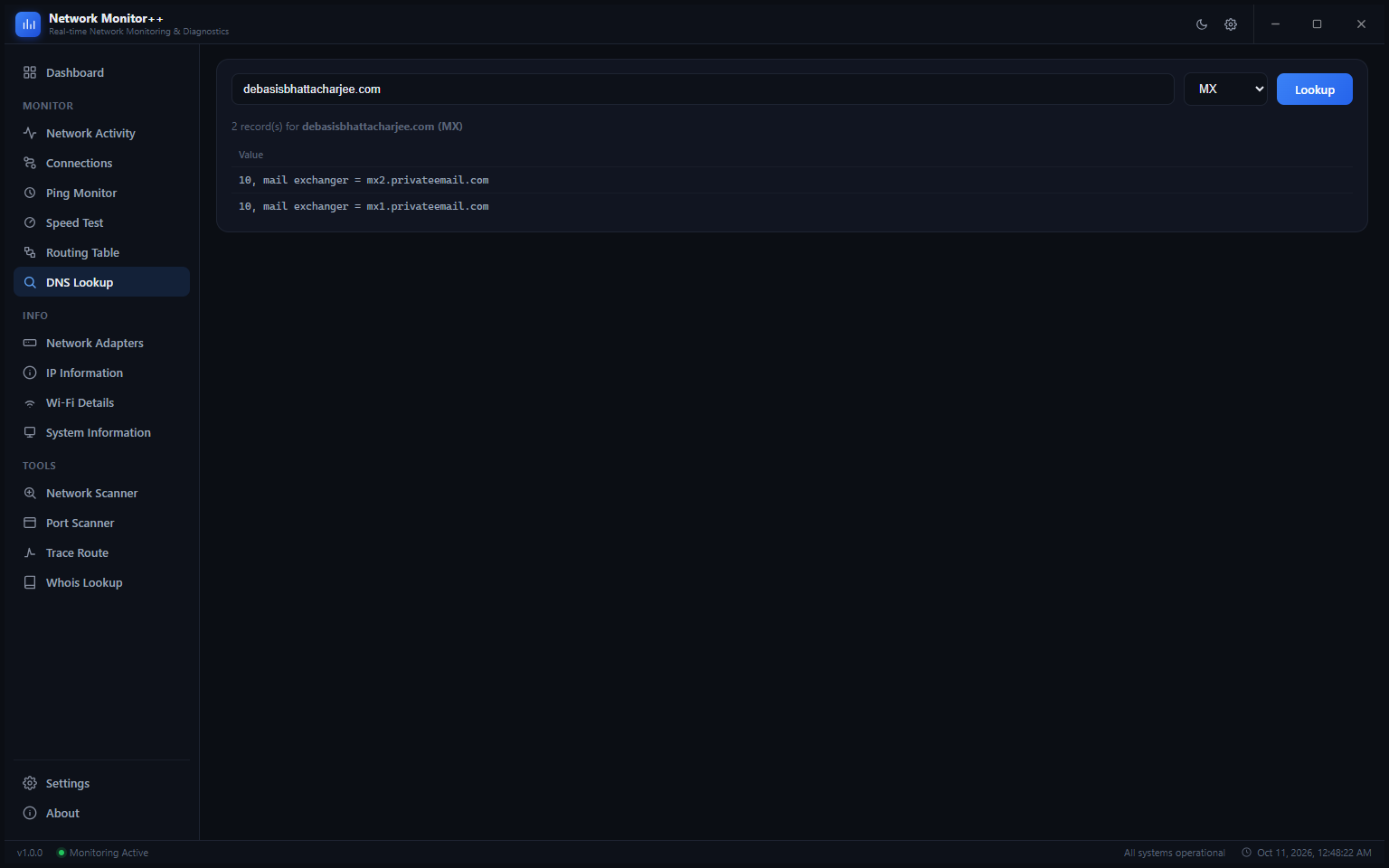Image resolution: width=1389 pixels, height=868 pixels.
Task: Click the domain name input field
Action: click(703, 89)
